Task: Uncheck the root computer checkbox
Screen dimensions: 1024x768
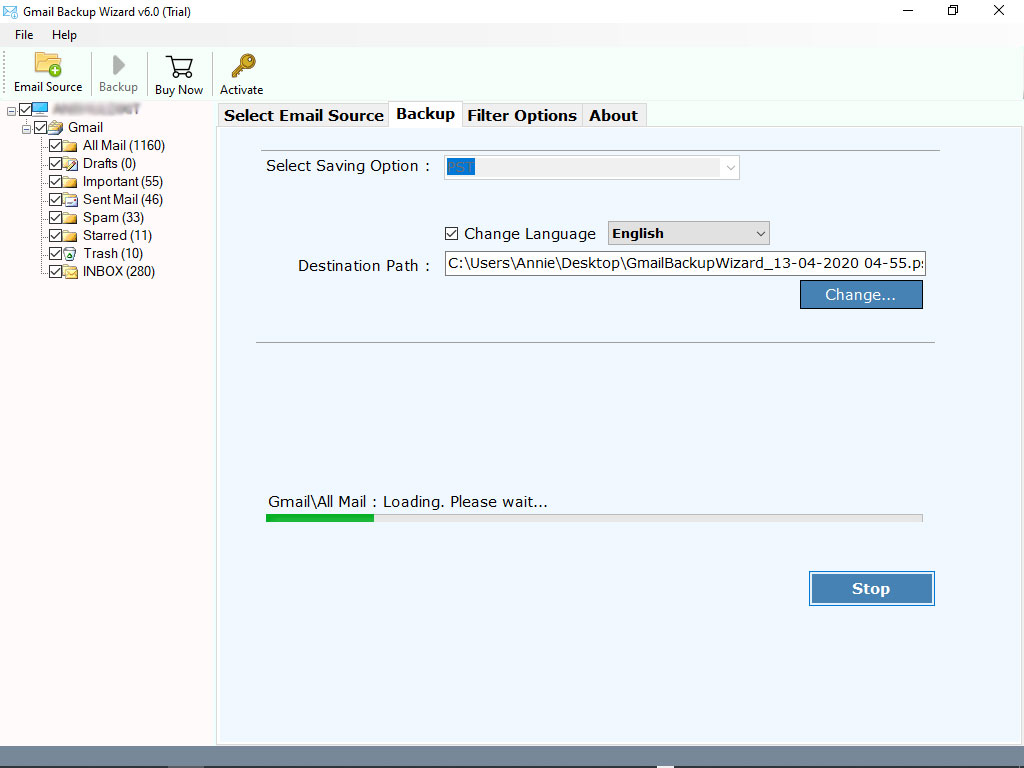Action: tap(25, 109)
